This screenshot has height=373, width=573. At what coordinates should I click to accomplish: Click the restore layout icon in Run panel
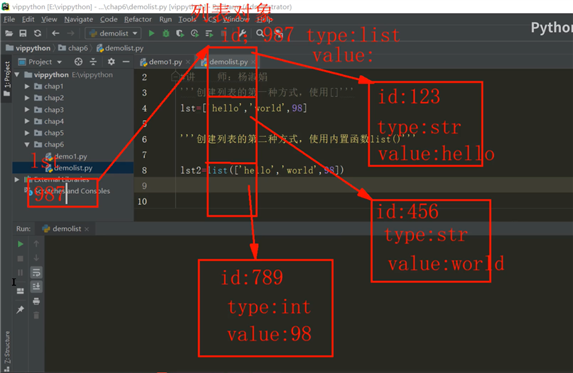[20, 291]
